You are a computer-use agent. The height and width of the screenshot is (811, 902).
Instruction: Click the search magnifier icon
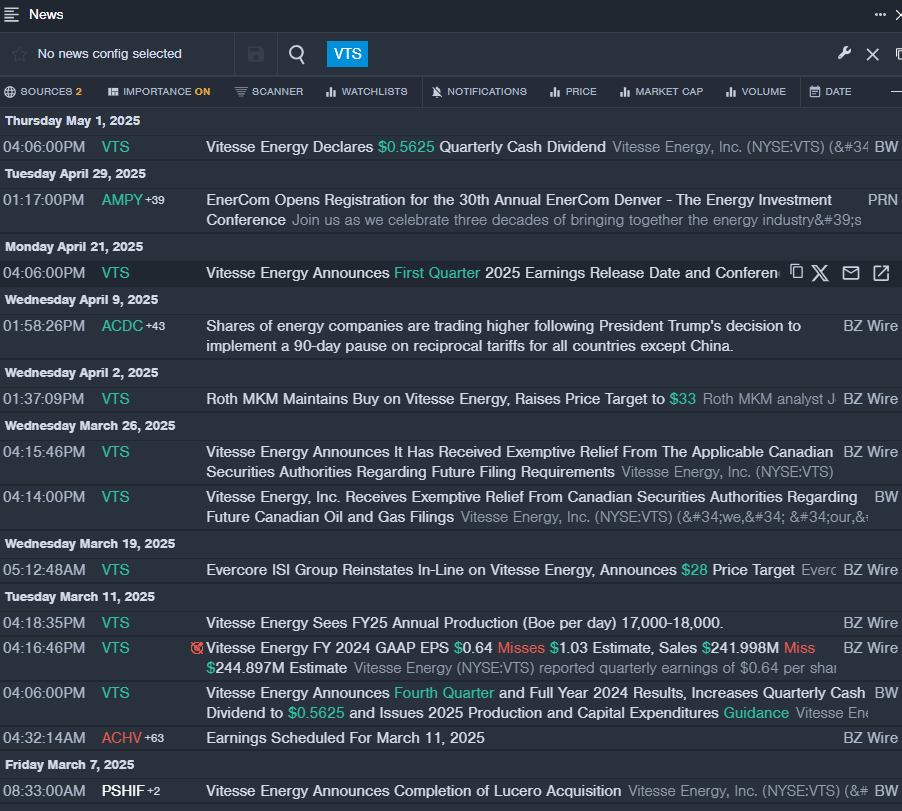tap(297, 54)
